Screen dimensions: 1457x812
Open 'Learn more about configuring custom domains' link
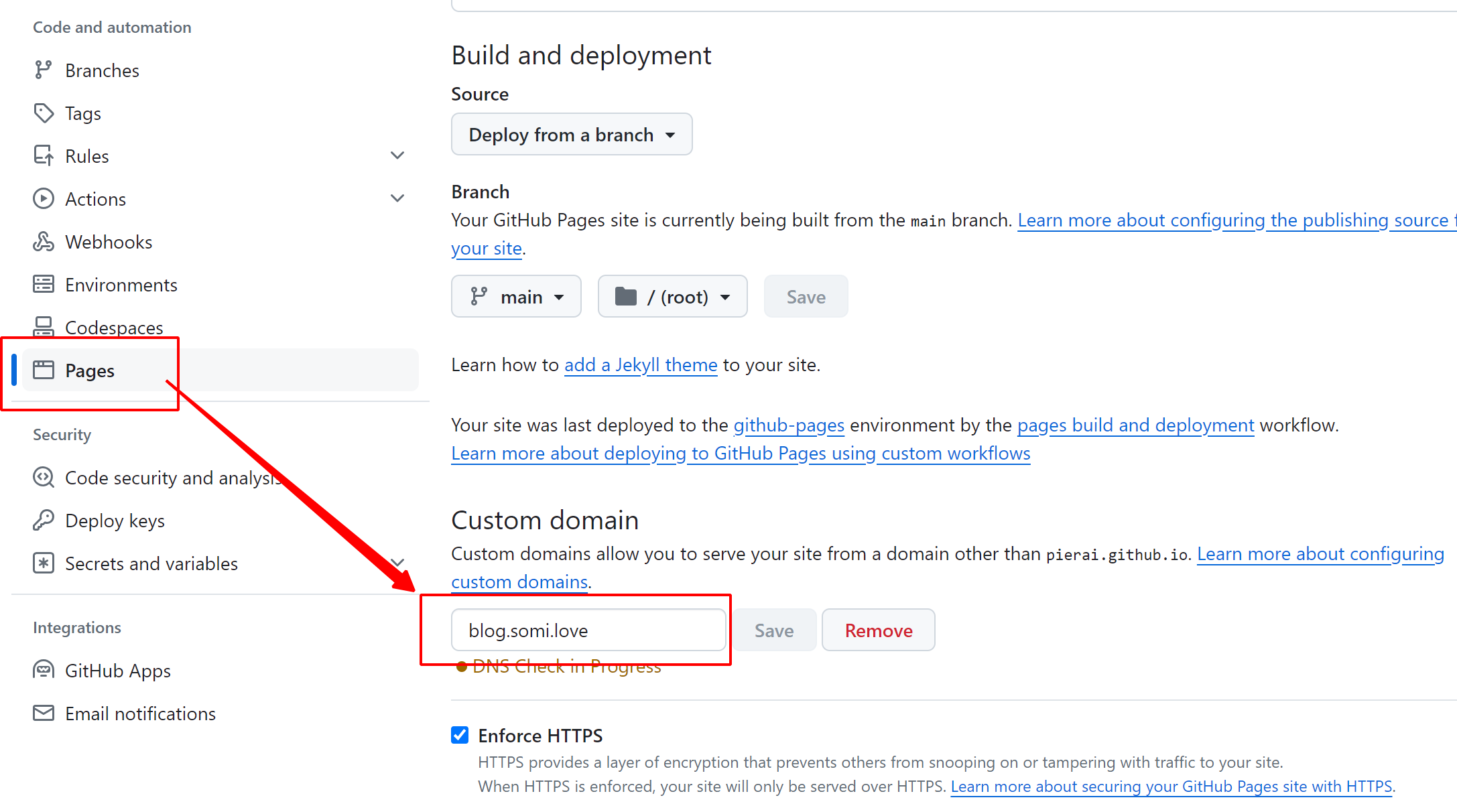click(x=1320, y=553)
